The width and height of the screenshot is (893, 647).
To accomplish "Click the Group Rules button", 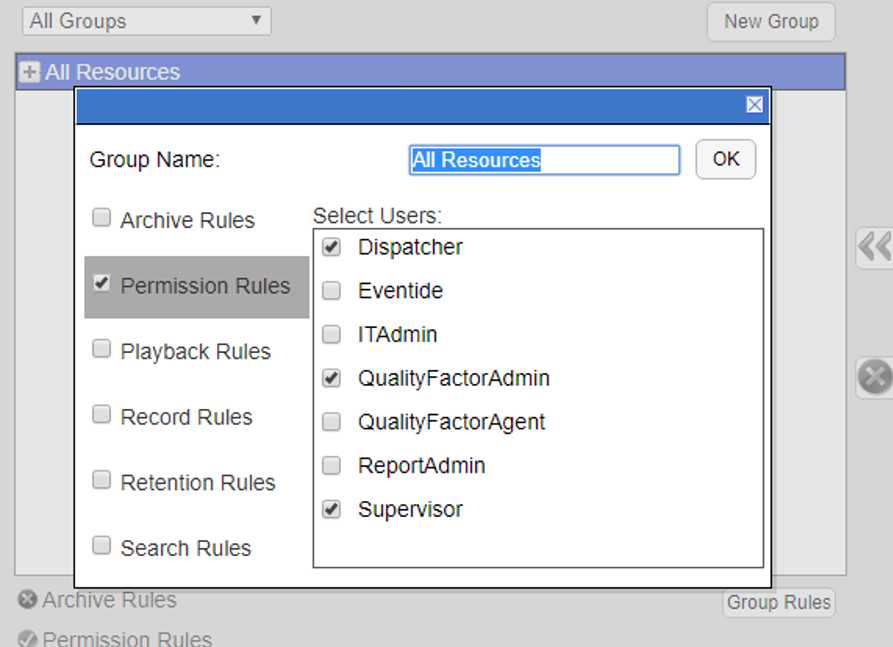I will click(x=779, y=603).
